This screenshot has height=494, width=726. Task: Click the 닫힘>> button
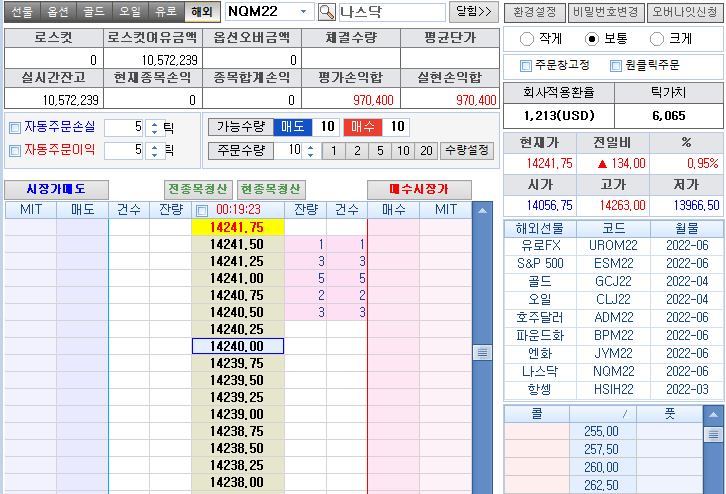pos(473,12)
